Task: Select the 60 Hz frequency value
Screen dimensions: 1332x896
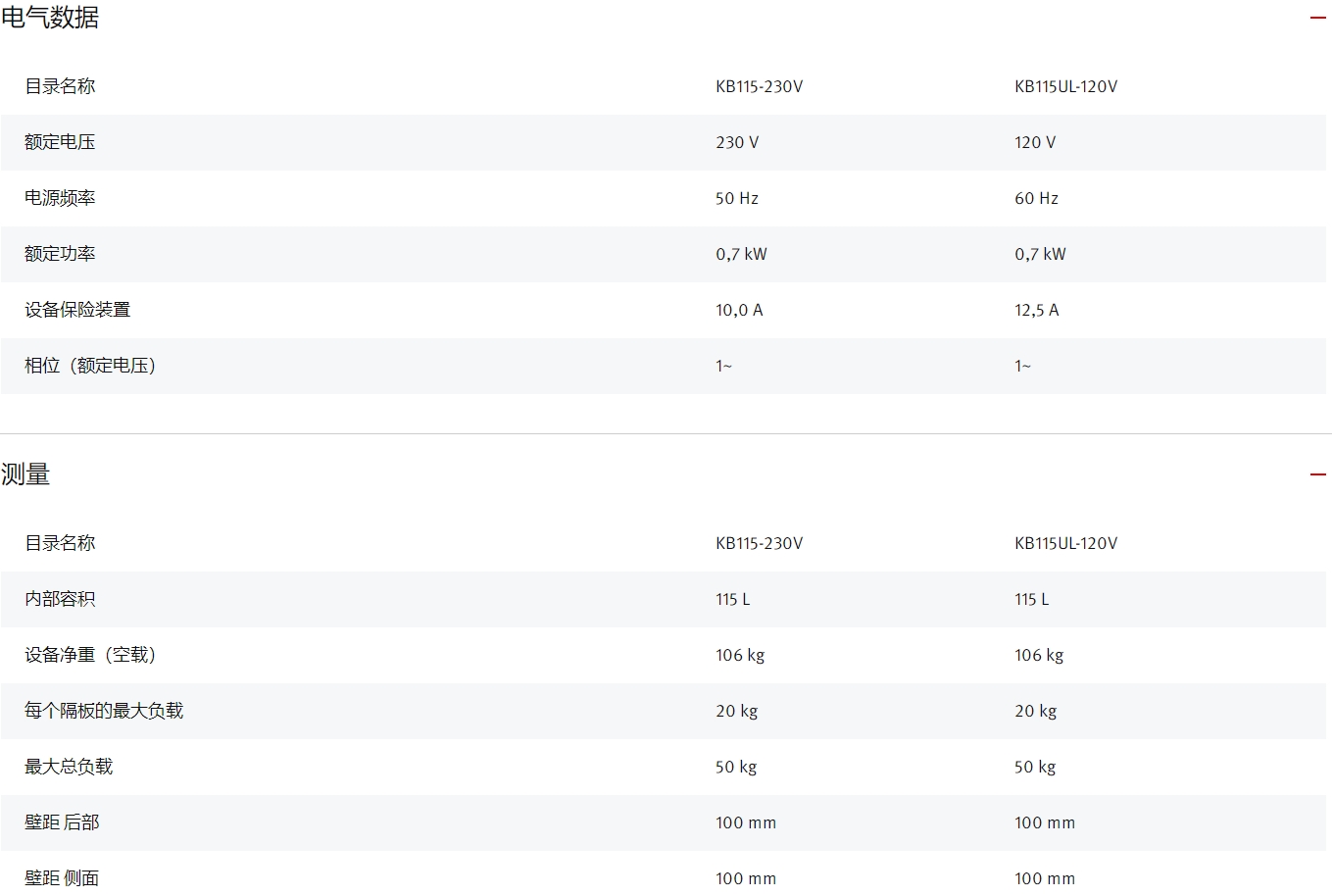Action: point(1036,198)
